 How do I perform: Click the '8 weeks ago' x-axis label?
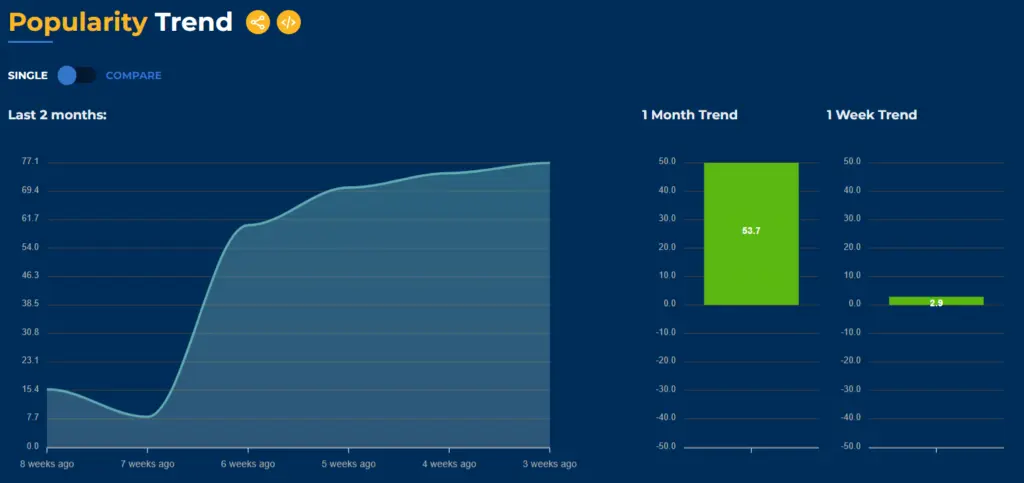47,464
